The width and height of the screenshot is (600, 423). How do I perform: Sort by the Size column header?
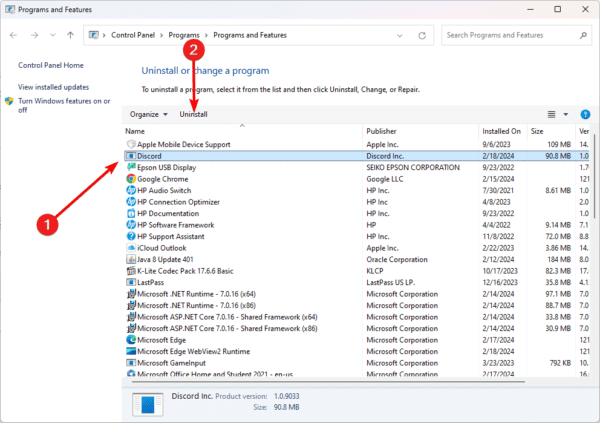[x=537, y=131]
